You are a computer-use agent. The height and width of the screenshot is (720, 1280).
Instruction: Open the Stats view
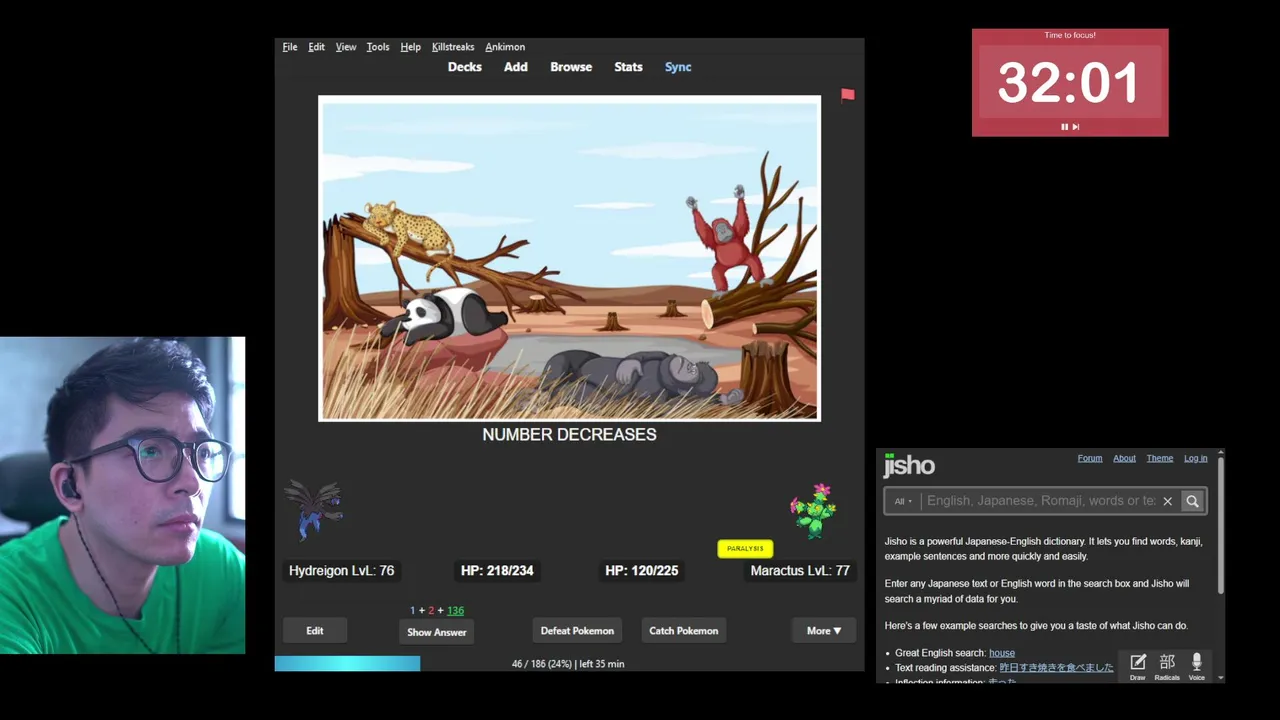628,67
